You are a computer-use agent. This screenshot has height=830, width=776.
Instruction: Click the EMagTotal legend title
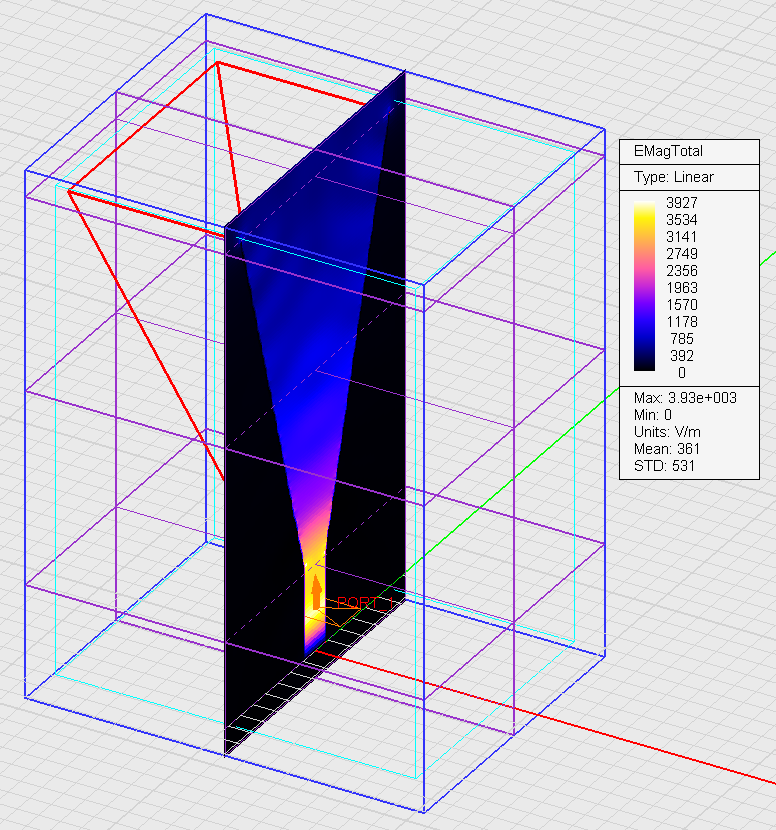(x=668, y=152)
